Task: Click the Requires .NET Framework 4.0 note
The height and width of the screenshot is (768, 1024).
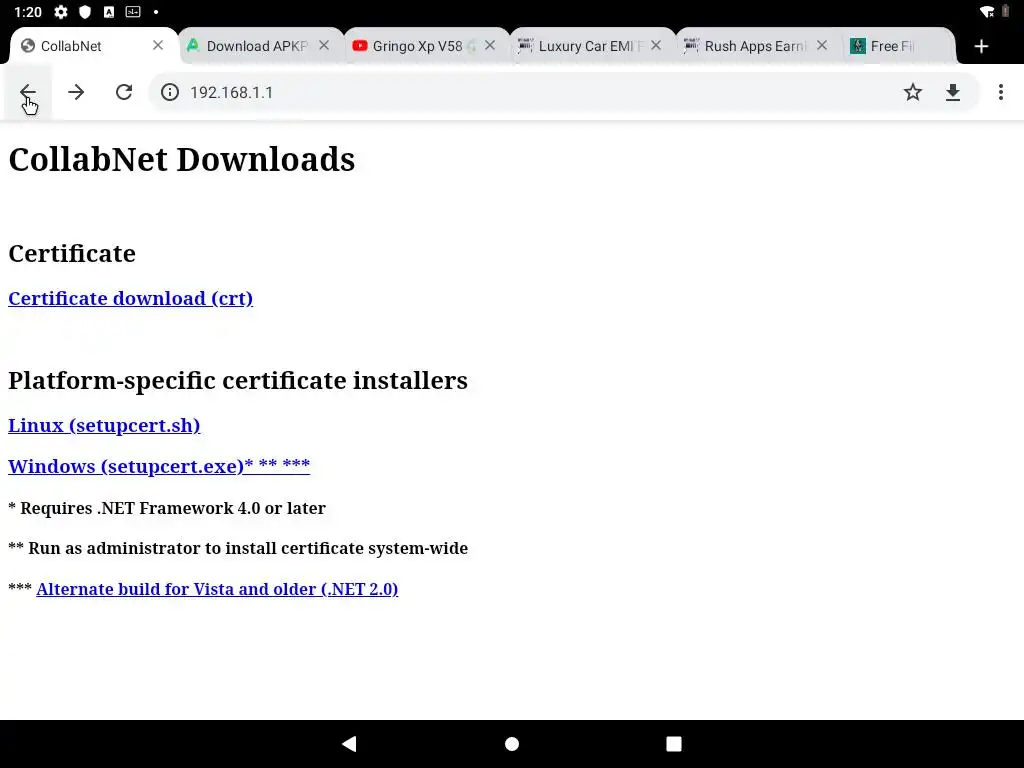Action: tap(167, 508)
